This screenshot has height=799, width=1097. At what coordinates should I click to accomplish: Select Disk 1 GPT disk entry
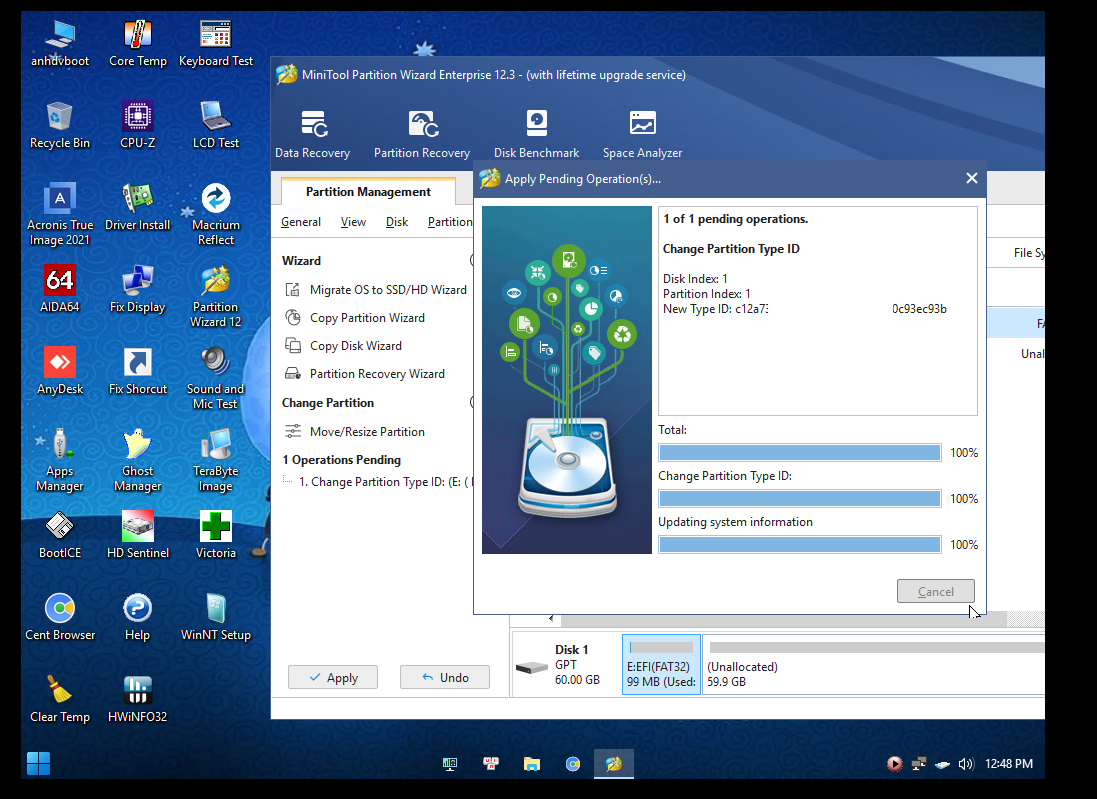pyautogui.click(x=567, y=664)
